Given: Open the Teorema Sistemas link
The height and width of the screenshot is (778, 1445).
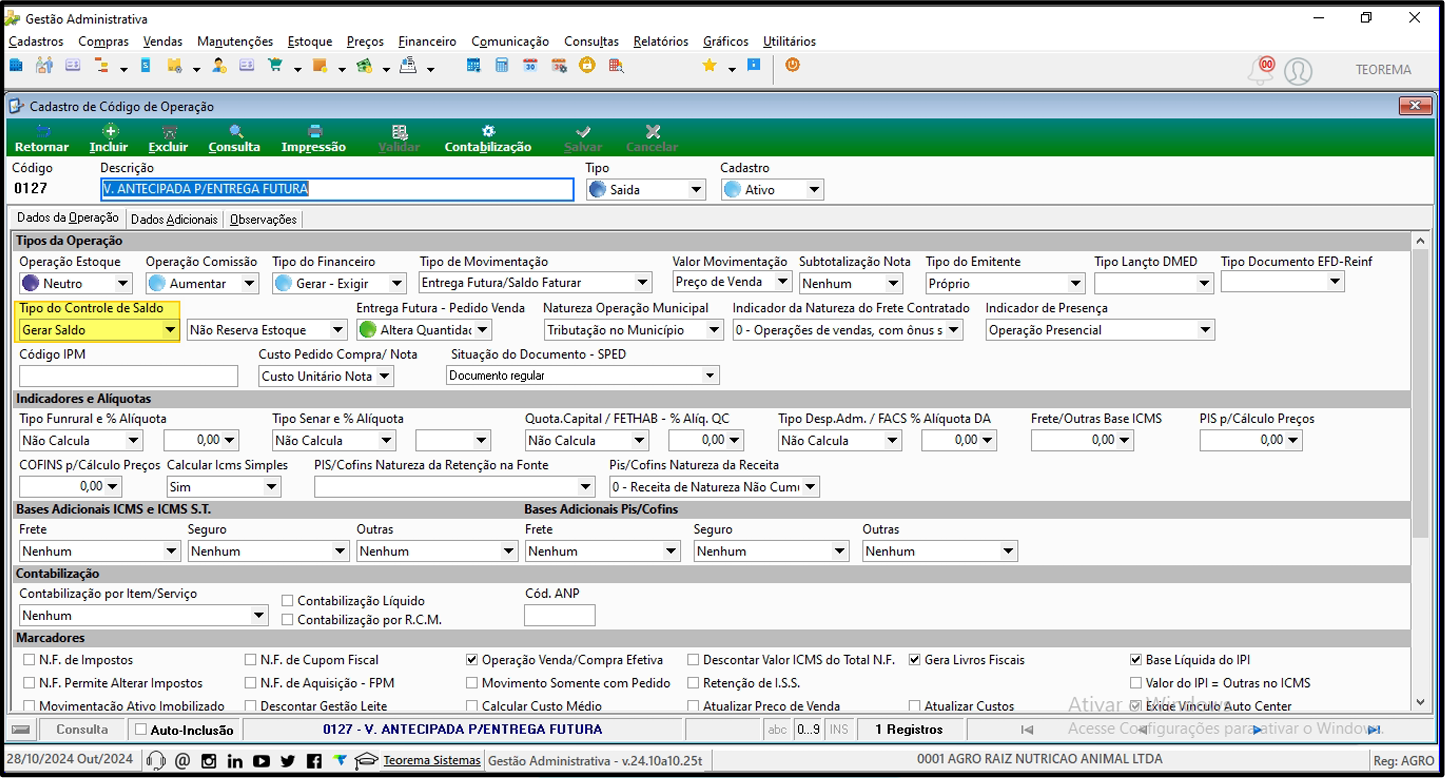Looking at the screenshot, I should pos(432,761).
